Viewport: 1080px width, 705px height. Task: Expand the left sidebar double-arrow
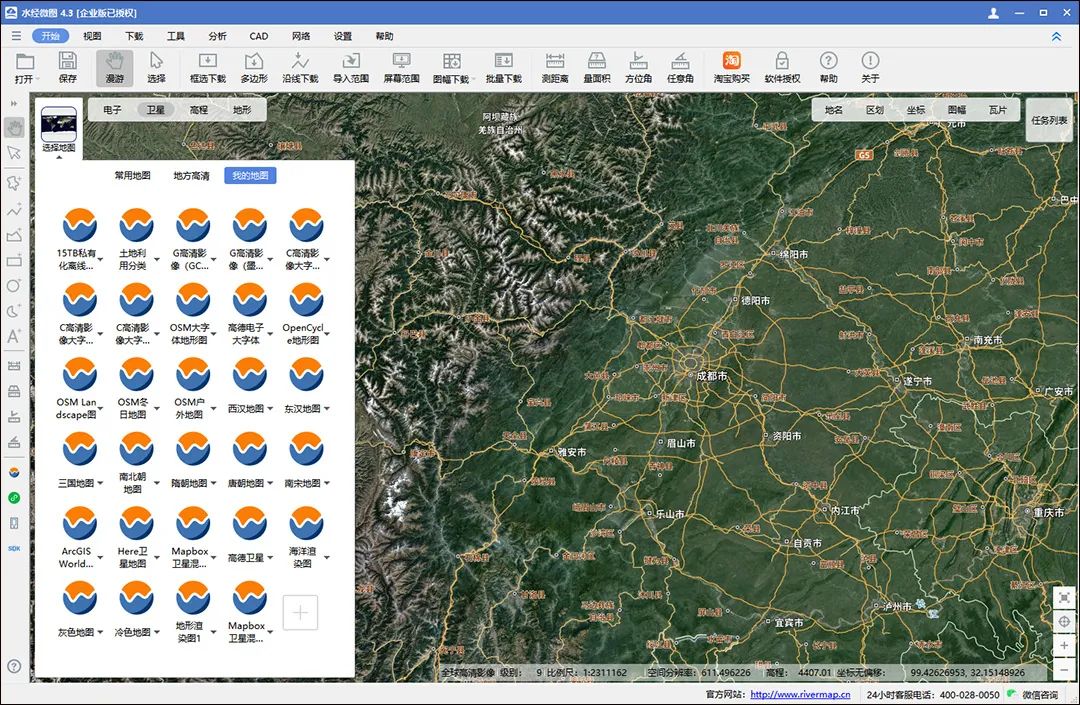click(14, 103)
